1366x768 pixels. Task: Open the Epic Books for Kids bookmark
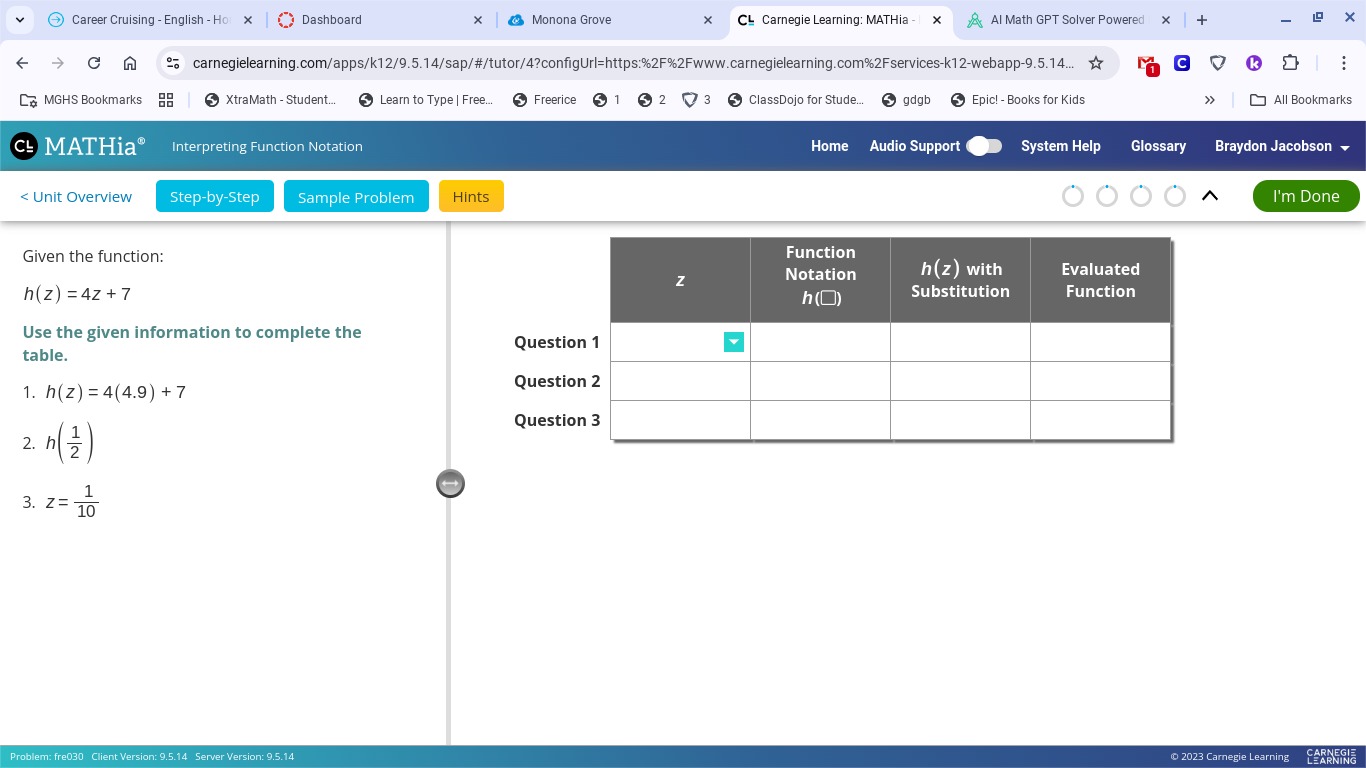click(x=1018, y=100)
